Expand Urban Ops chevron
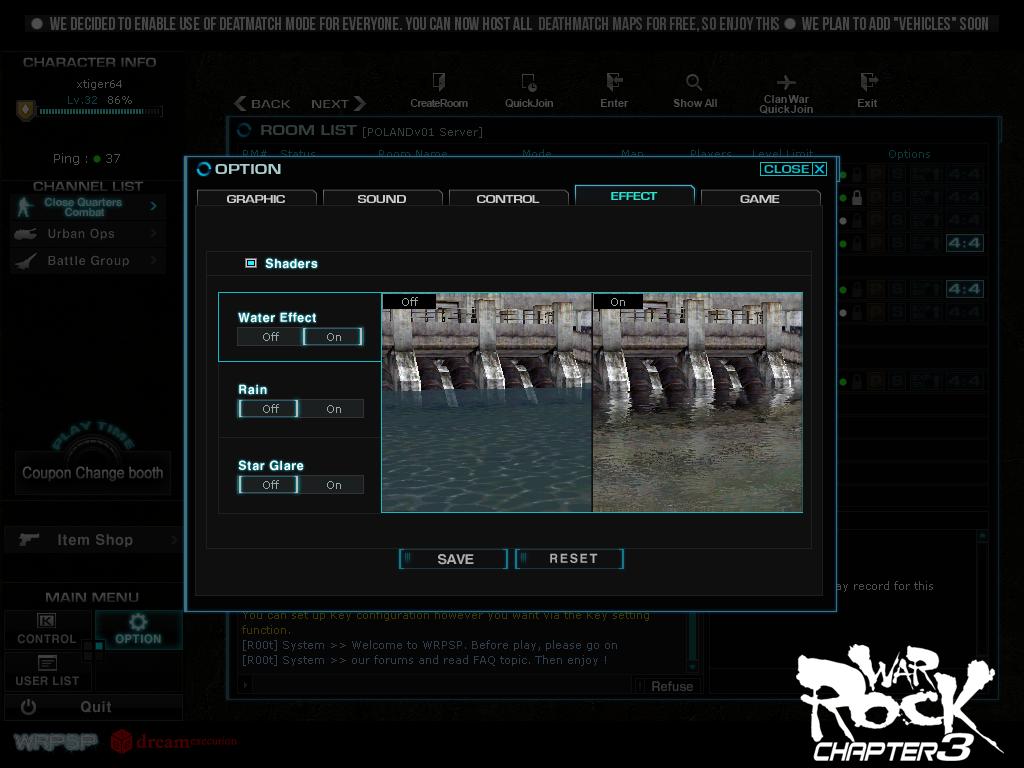Viewport: 1024px width, 768px height. point(153,233)
